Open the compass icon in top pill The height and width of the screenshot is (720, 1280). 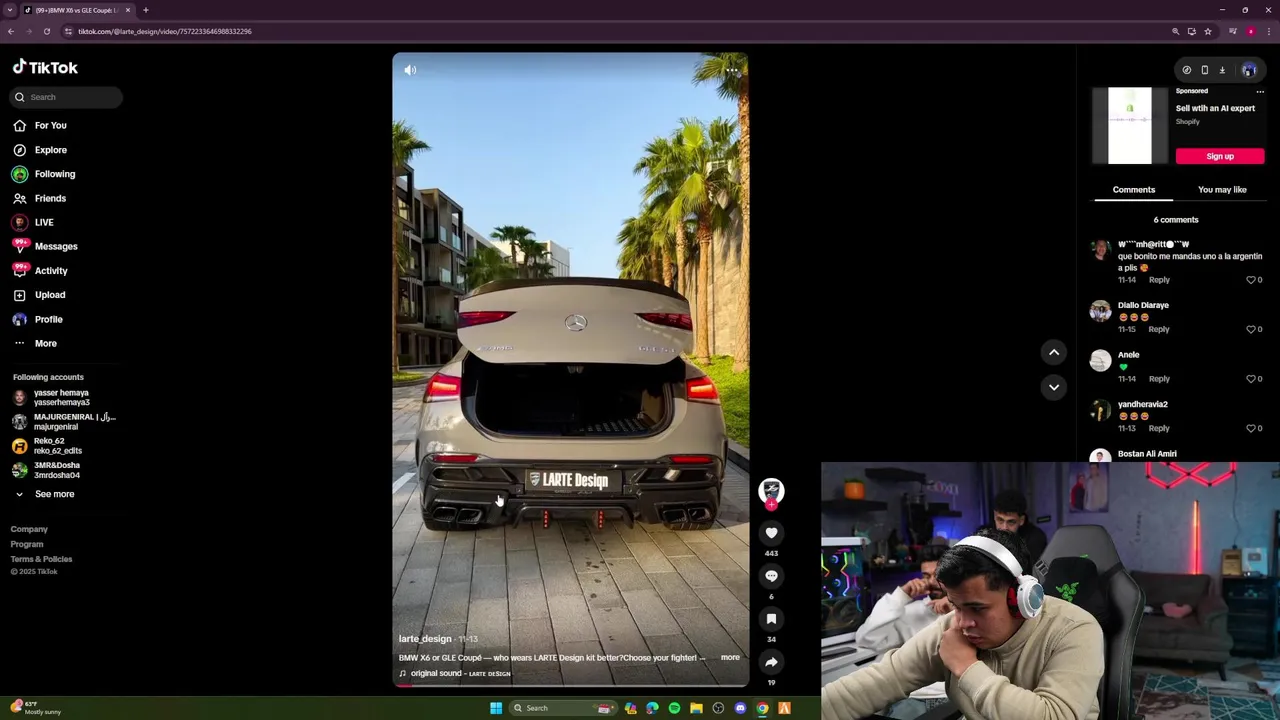point(1187,70)
